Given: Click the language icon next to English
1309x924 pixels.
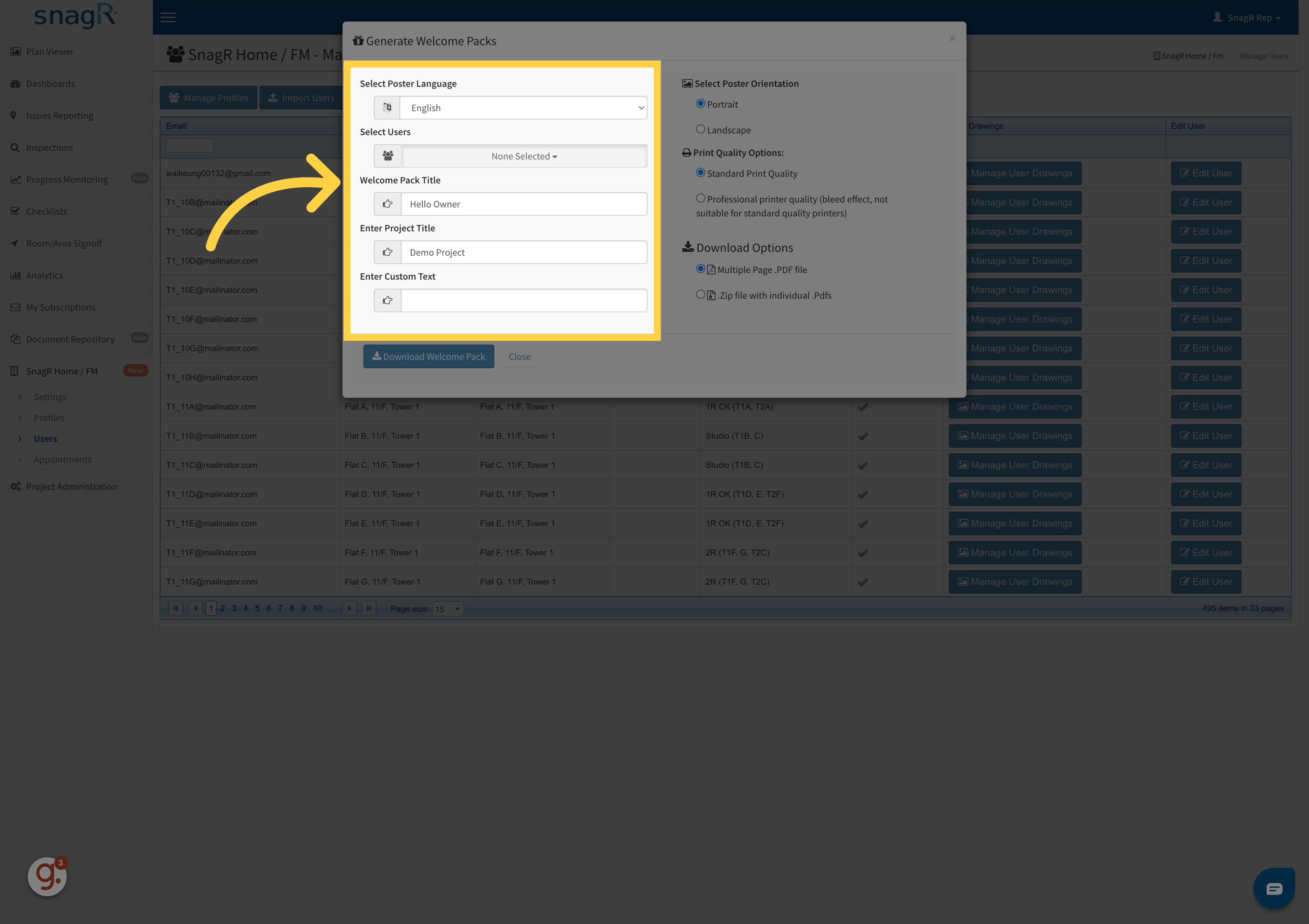Looking at the screenshot, I should tap(387, 108).
